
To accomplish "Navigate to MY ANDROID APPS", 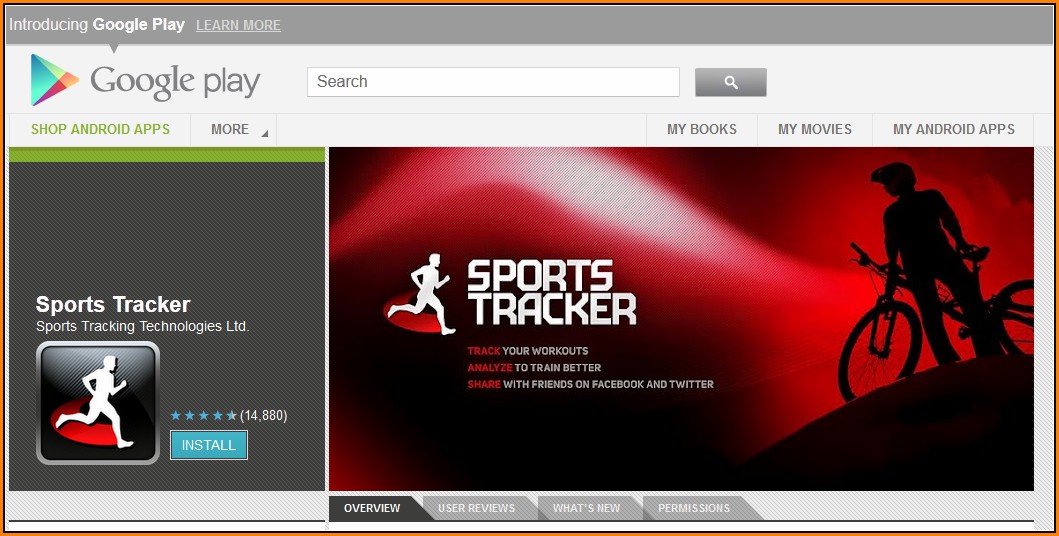I will (x=953, y=129).
